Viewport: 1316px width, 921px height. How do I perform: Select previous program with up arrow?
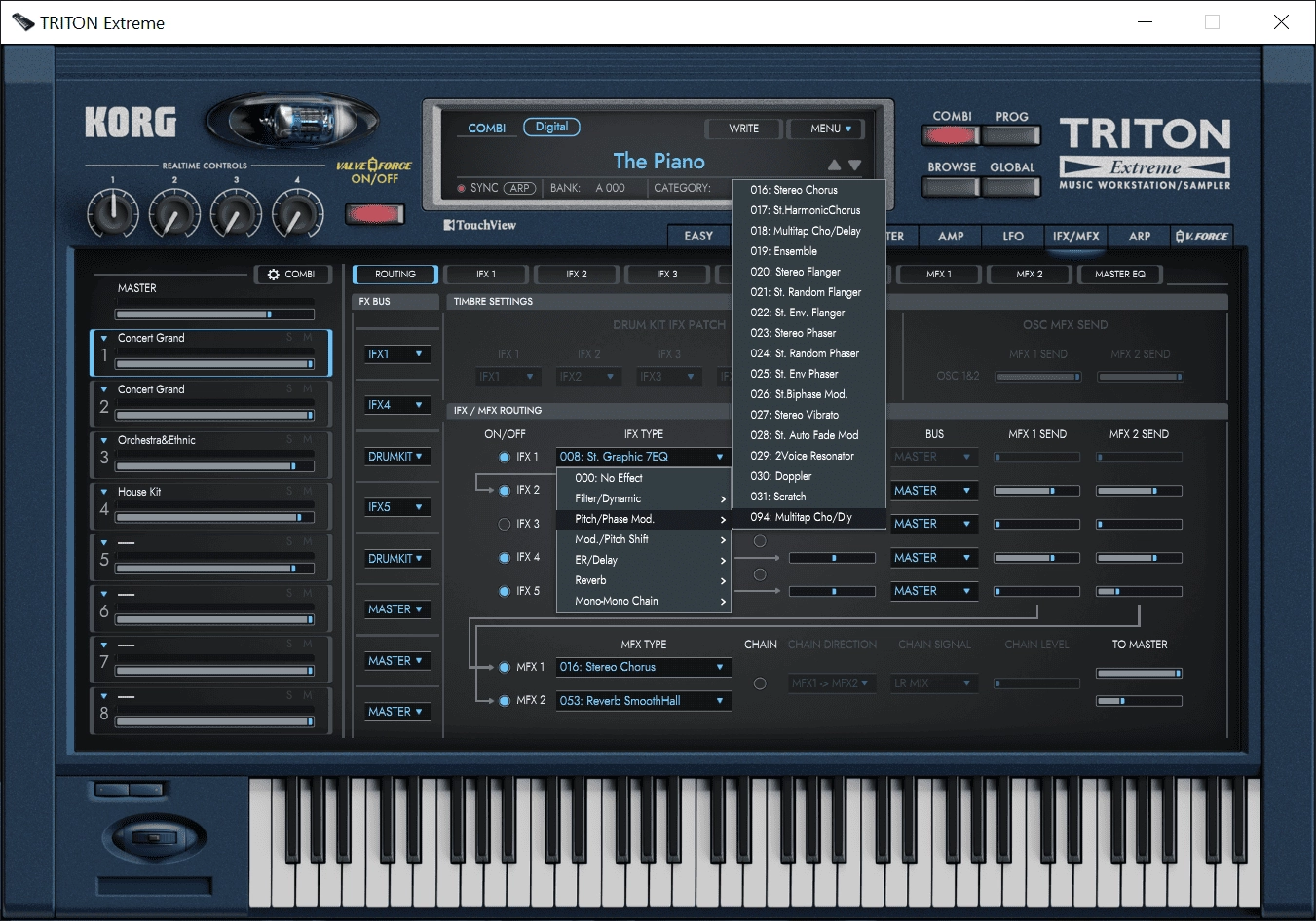tap(834, 166)
